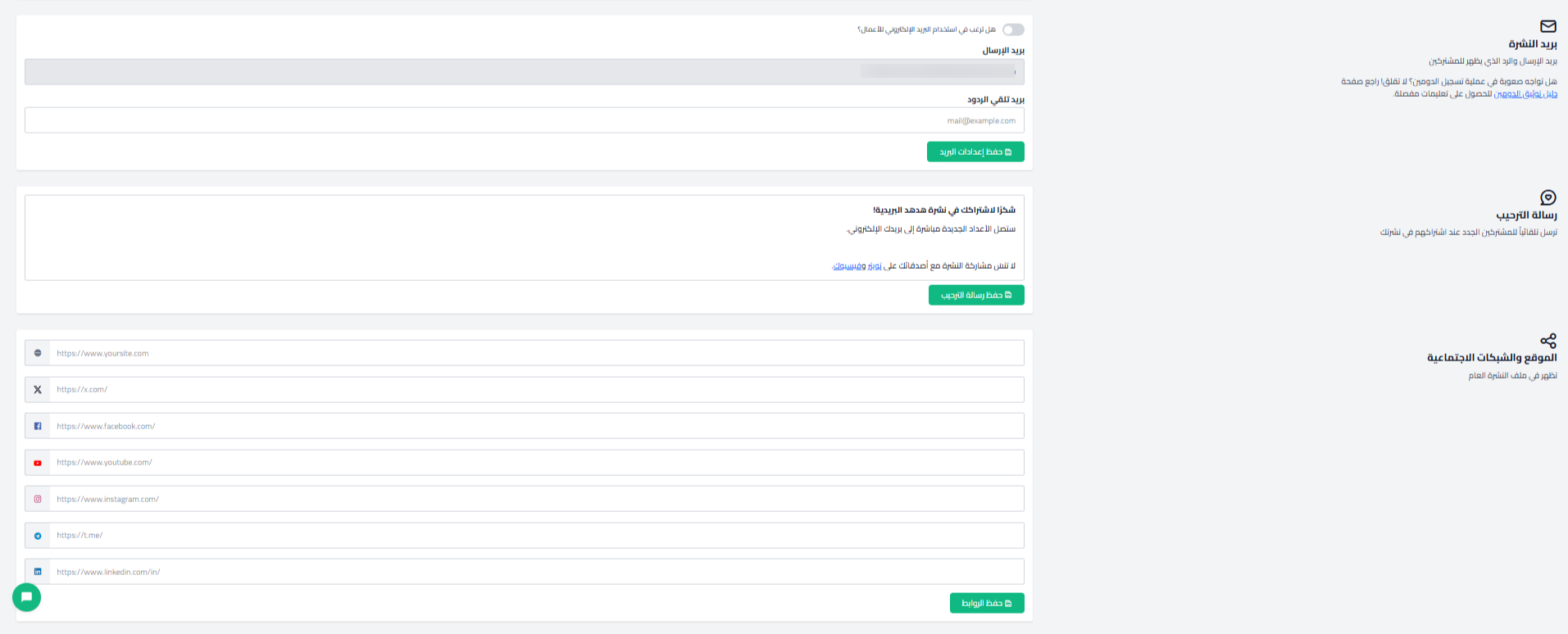
Task: Click the welcome message chat icon
Action: click(x=1548, y=197)
